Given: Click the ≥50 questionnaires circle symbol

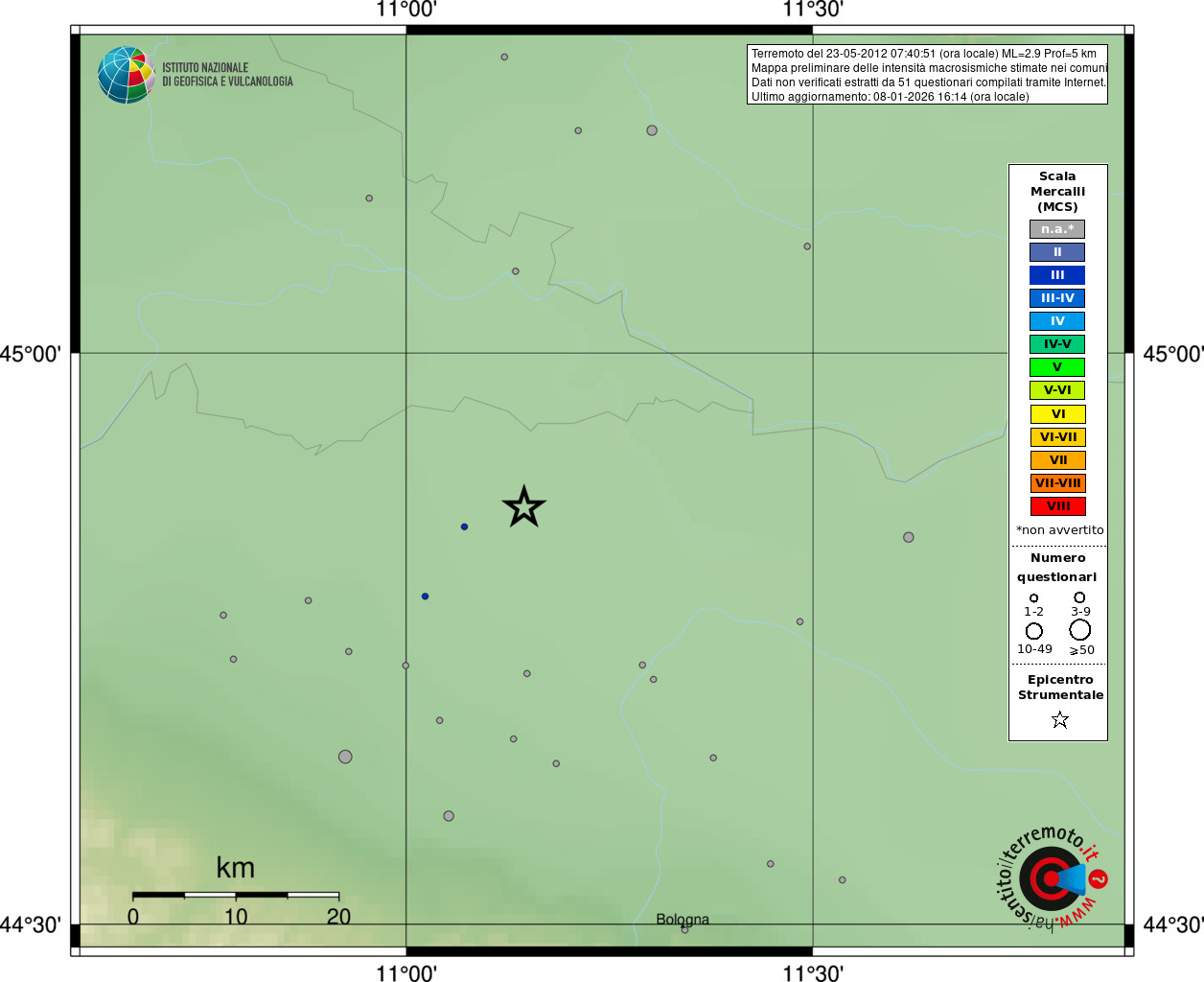Looking at the screenshot, I should pos(1080,630).
